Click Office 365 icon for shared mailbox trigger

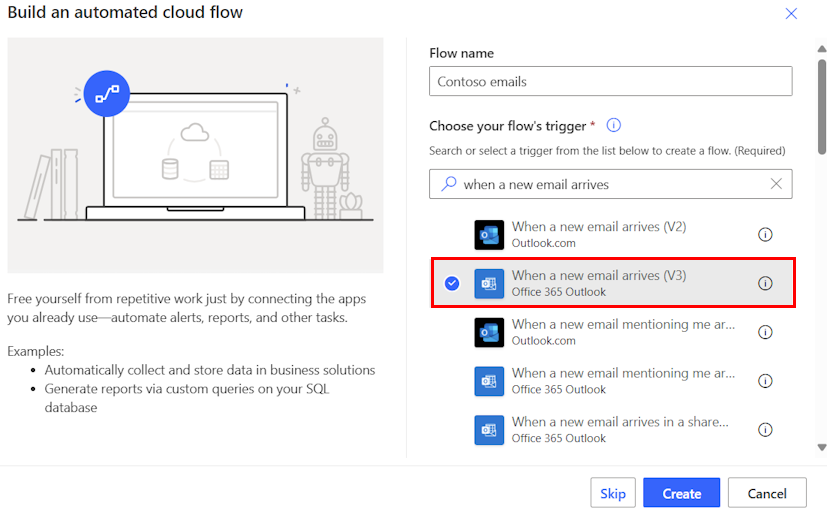click(489, 430)
